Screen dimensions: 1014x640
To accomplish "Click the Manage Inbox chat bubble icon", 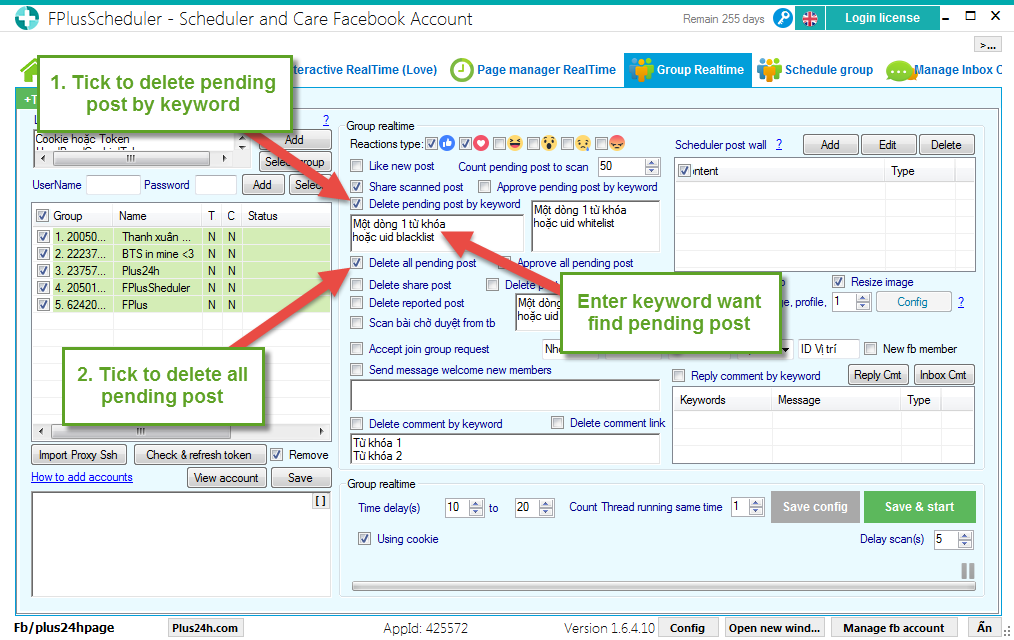I will tap(900, 70).
